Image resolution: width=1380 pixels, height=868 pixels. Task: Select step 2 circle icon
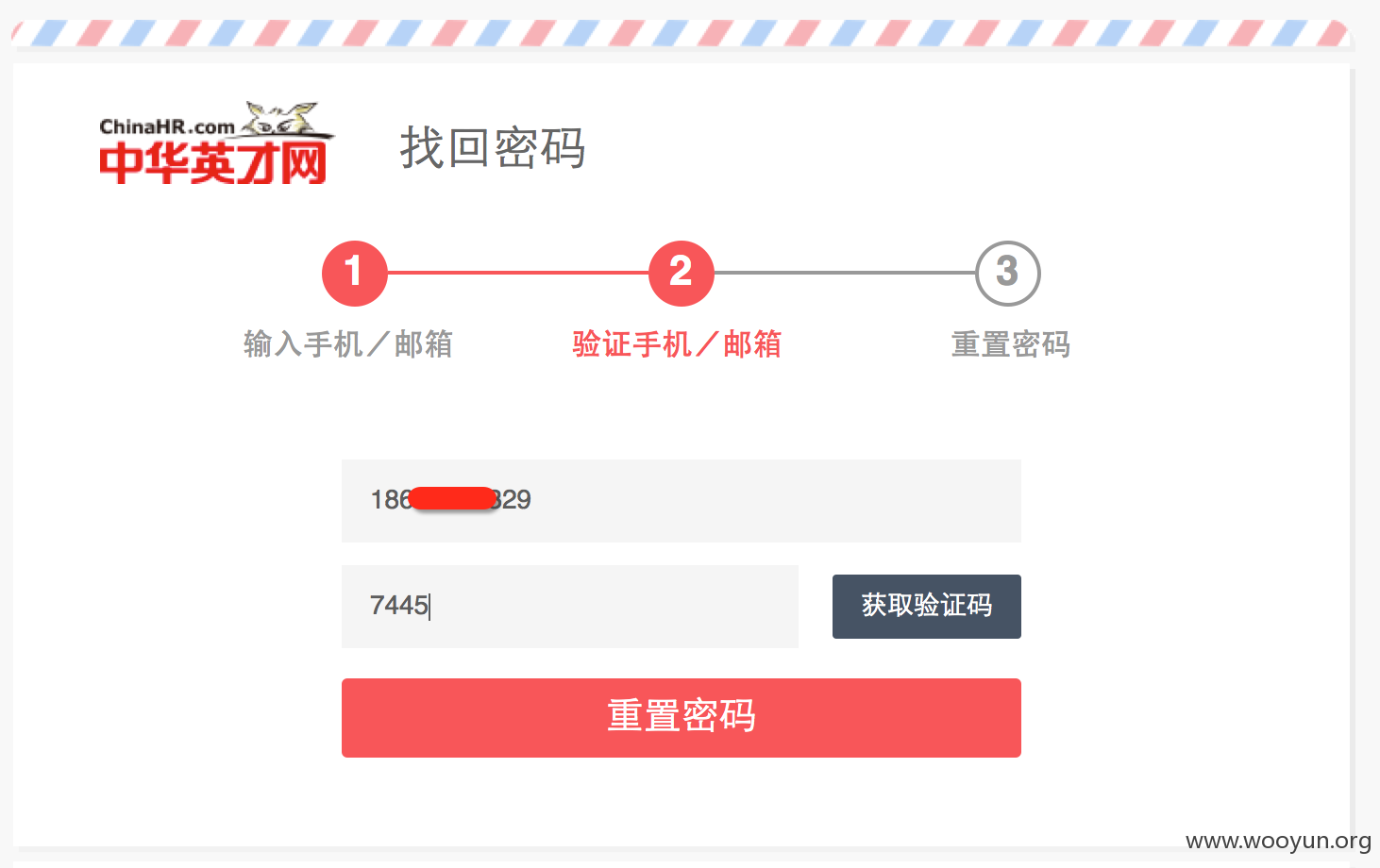click(682, 274)
